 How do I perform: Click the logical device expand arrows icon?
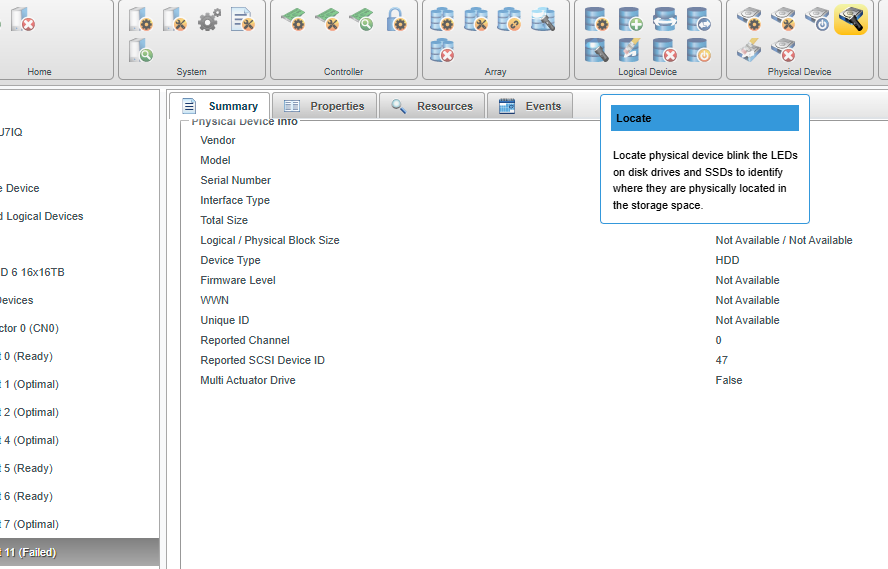click(664, 19)
